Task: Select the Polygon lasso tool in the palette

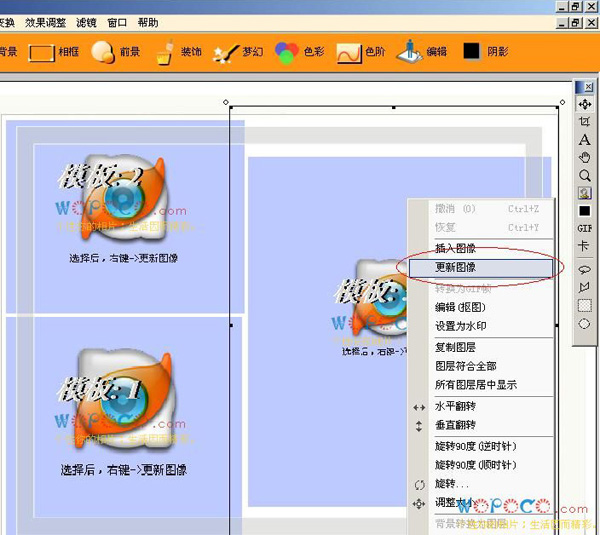Action: click(x=584, y=287)
